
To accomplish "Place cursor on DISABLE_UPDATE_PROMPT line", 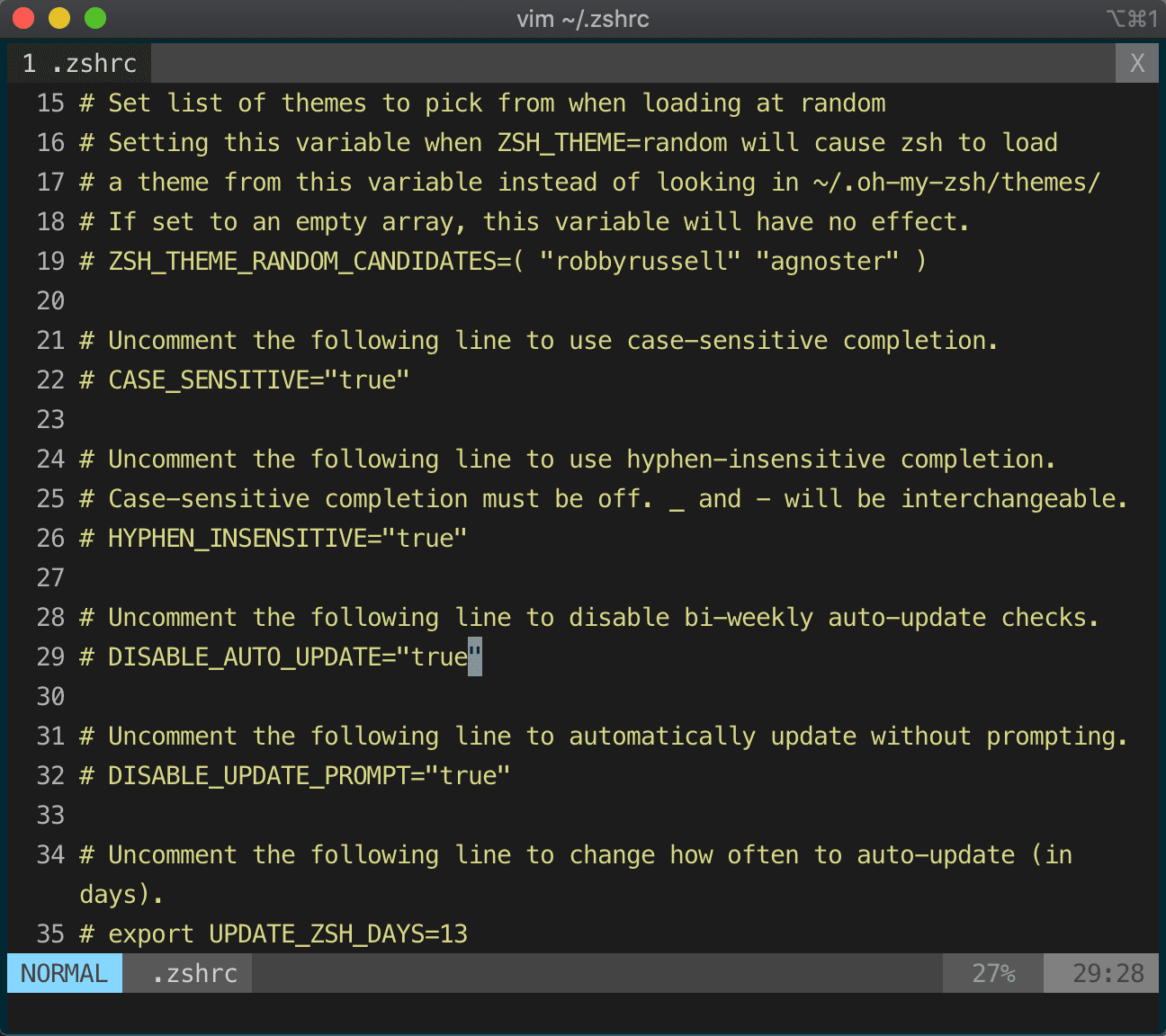I will click(309, 775).
